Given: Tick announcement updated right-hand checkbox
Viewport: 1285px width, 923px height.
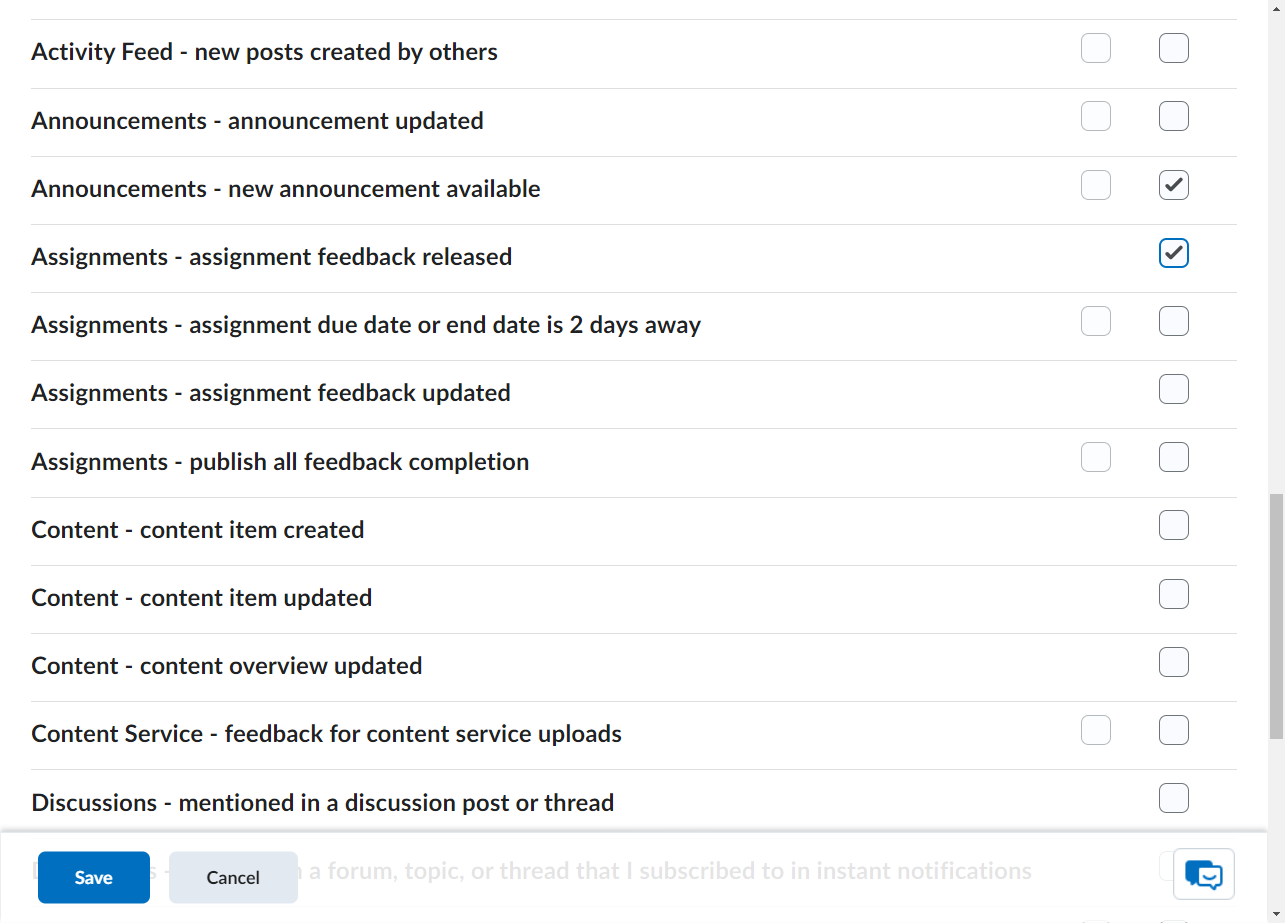Looking at the screenshot, I should [x=1174, y=116].
